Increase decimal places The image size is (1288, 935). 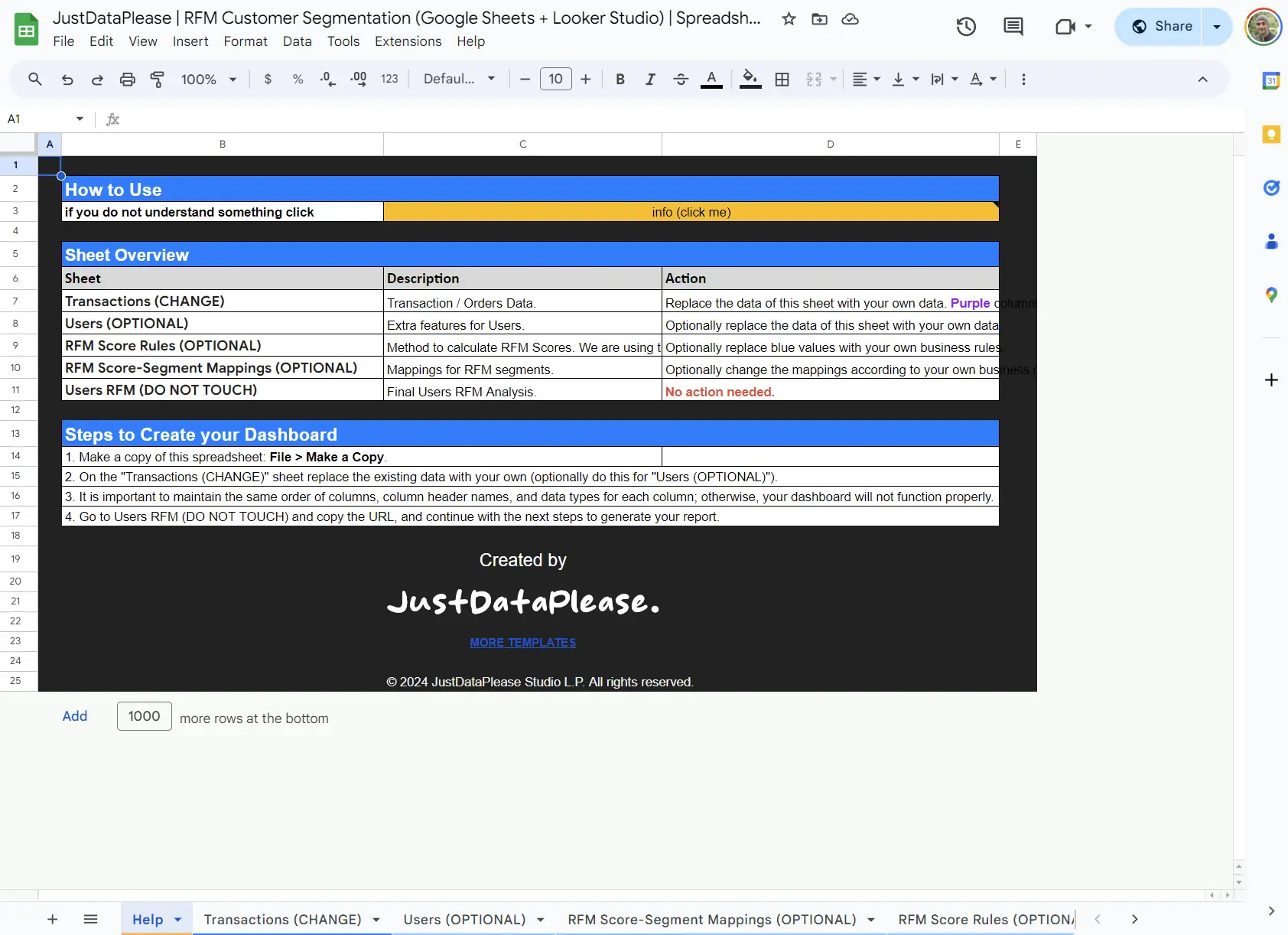[358, 79]
